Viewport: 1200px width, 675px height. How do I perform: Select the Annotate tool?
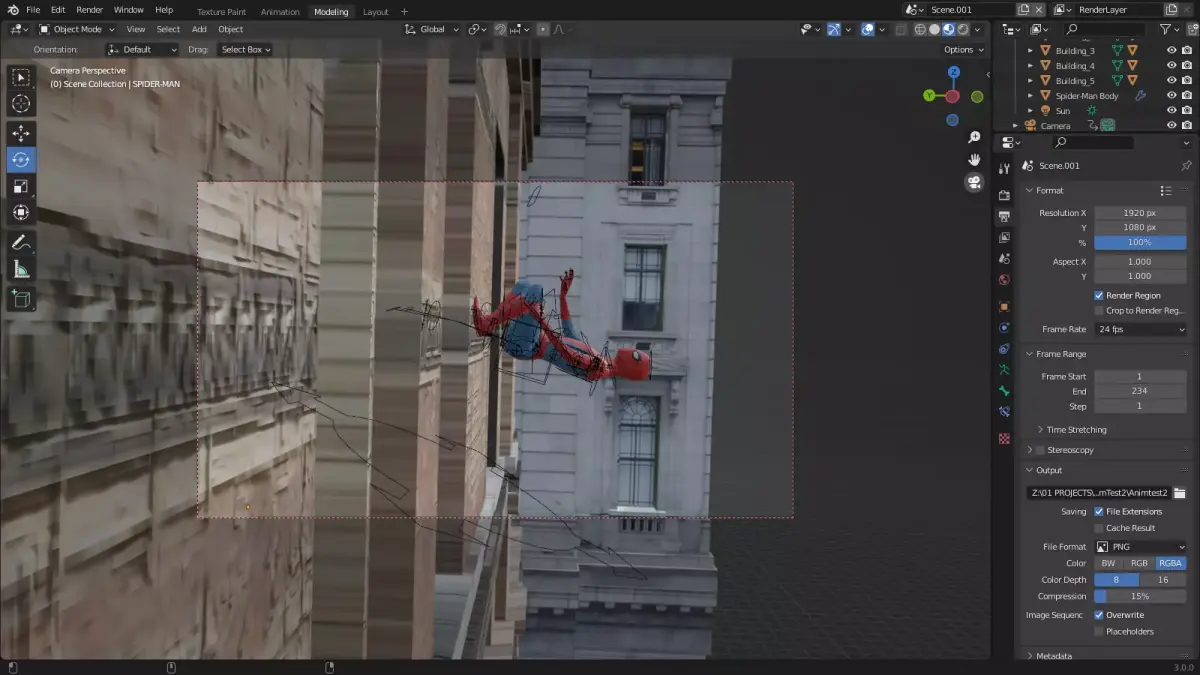(21, 242)
